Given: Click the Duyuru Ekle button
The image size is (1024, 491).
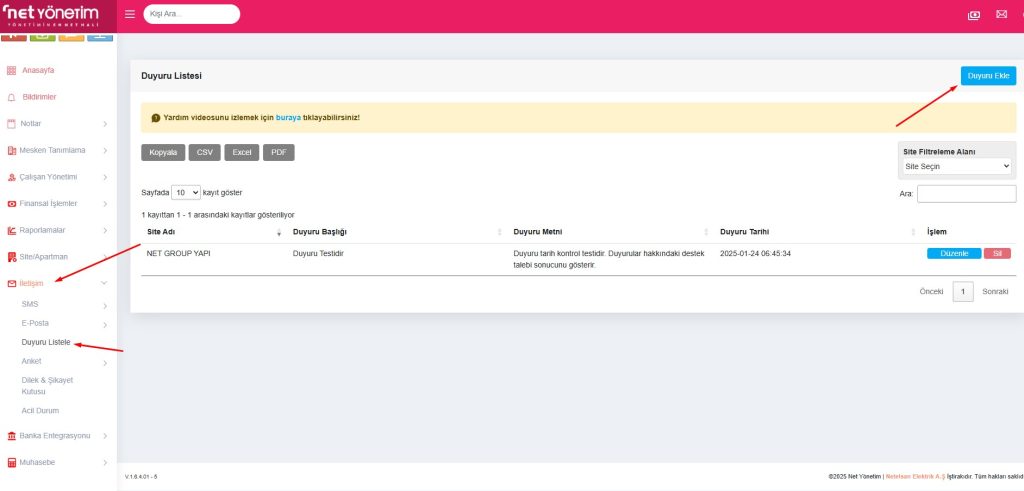Looking at the screenshot, I should coord(988,76).
